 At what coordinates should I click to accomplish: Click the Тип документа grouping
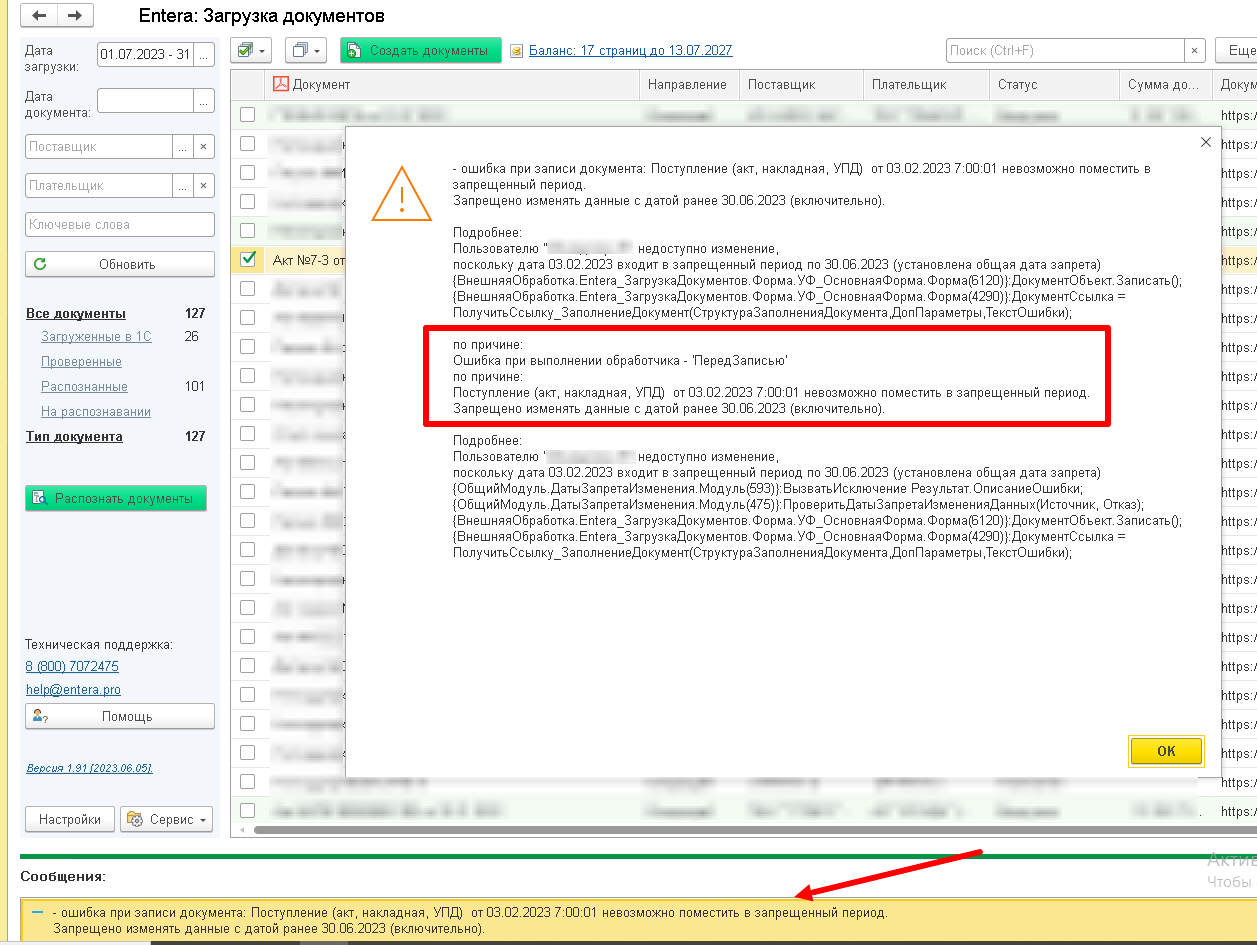click(74, 437)
